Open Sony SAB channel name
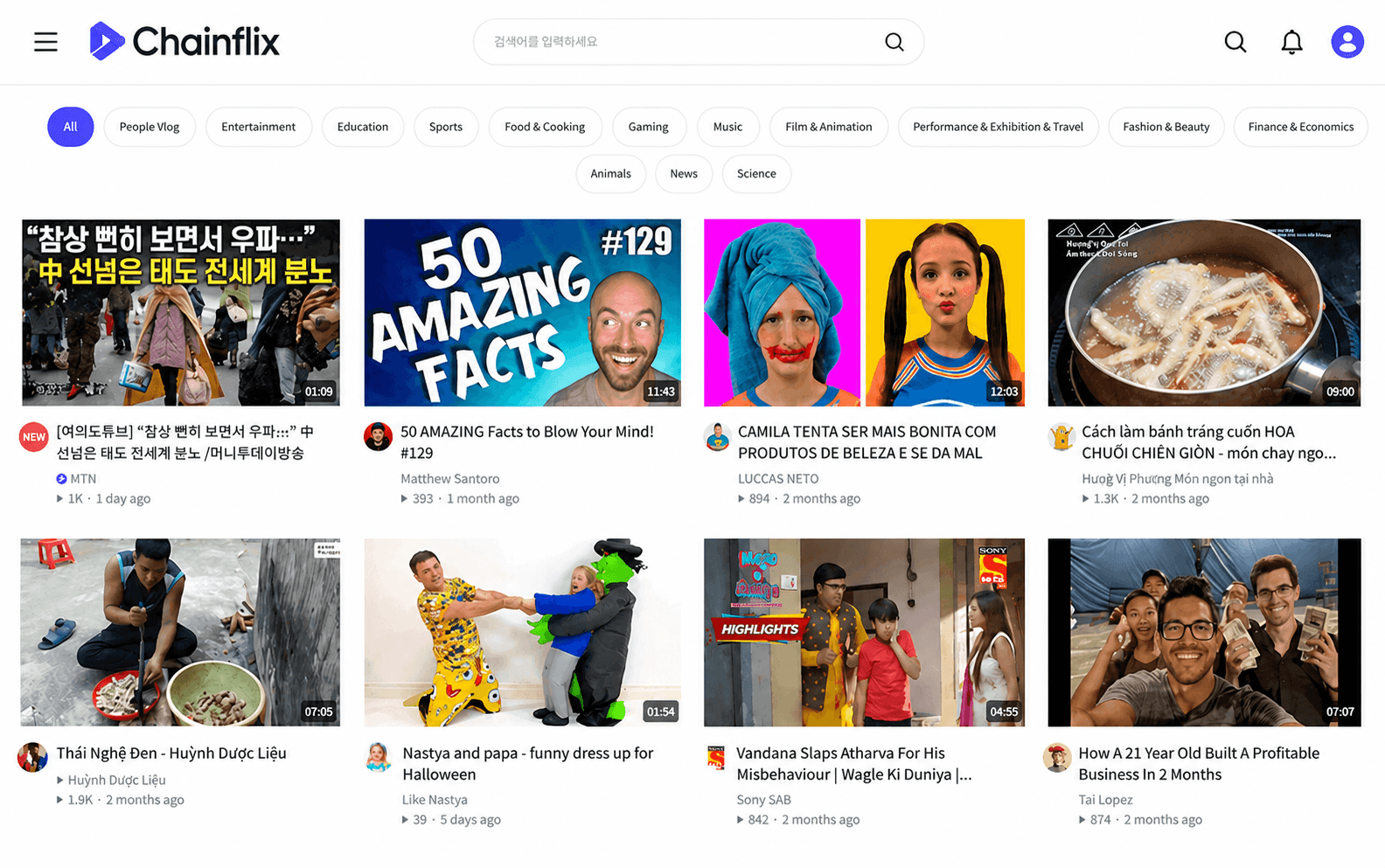Viewport: 1385px width, 868px height. point(763,800)
